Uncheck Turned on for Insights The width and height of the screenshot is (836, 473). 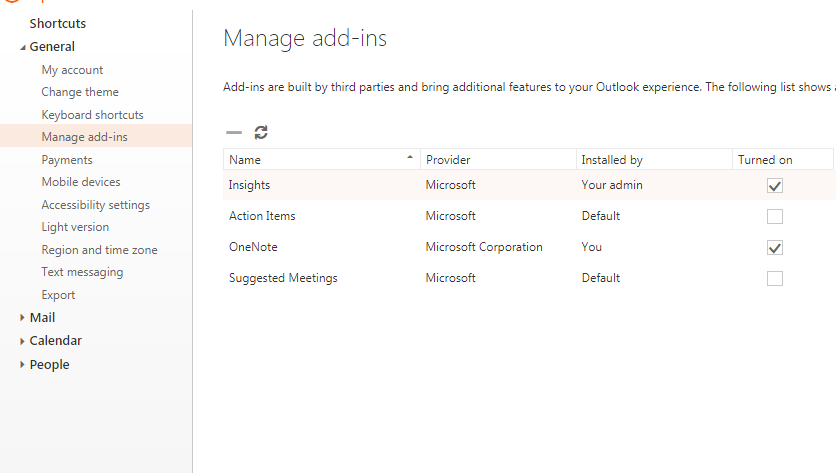click(775, 186)
